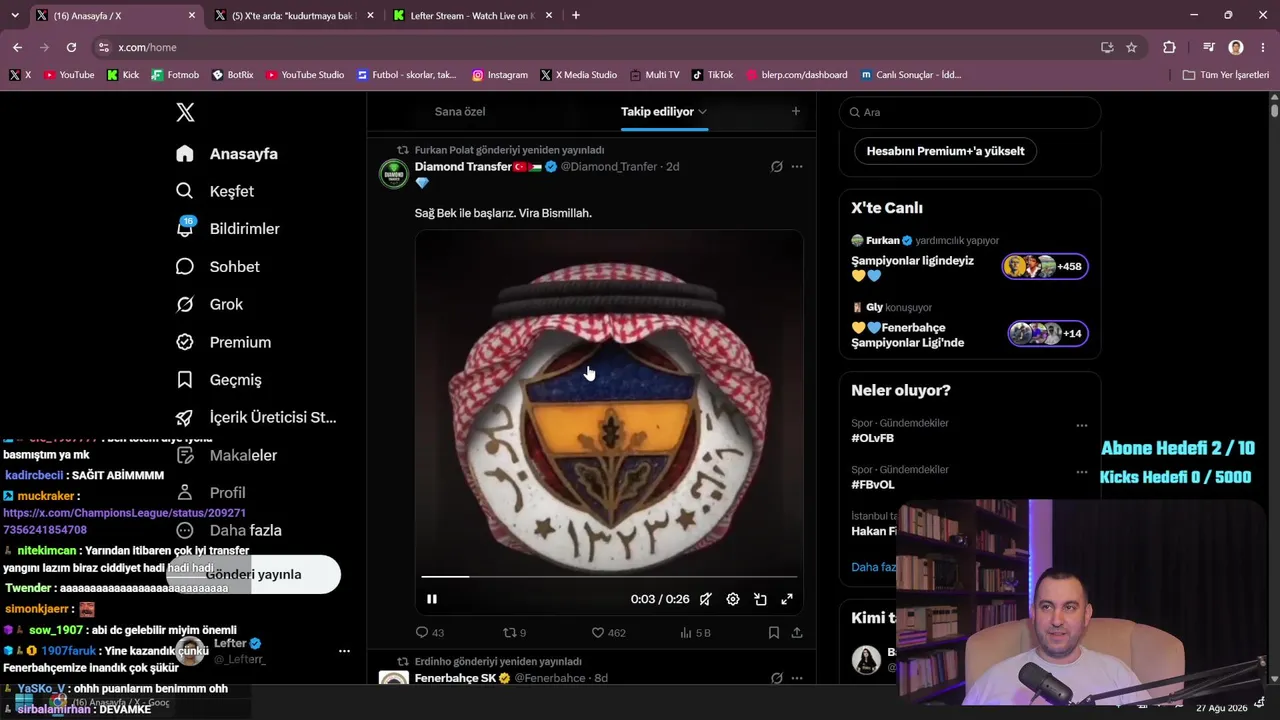The image size is (1280, 720).
Task: Click the reply icon showing 43
Action: [430, 632]
